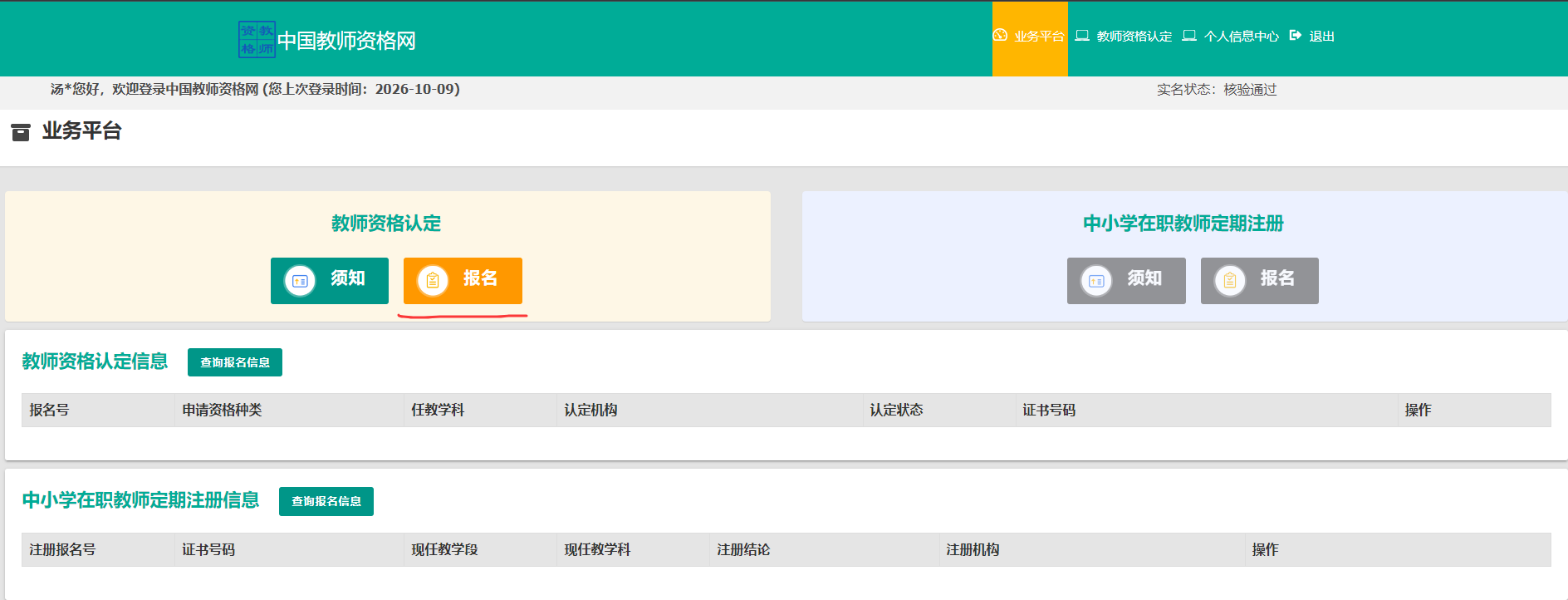Open grey 须知 button for 定期注册
The width and height of the screenshot is (1568, 600).
point(1126,281)
